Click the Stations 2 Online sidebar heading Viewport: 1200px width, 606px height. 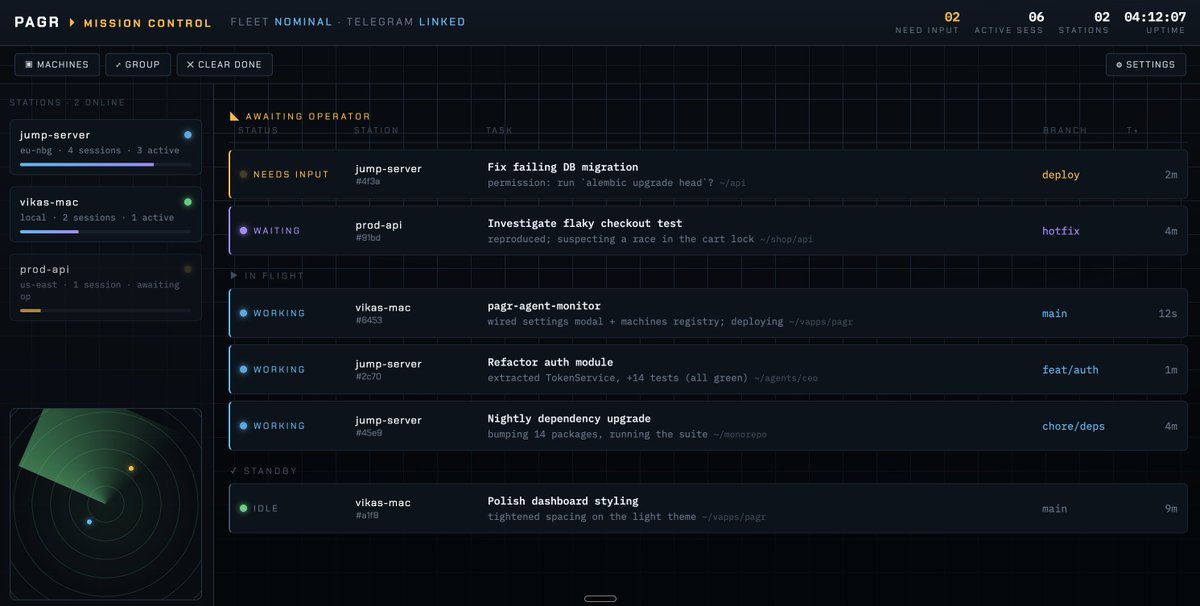(x=67, y=102)
